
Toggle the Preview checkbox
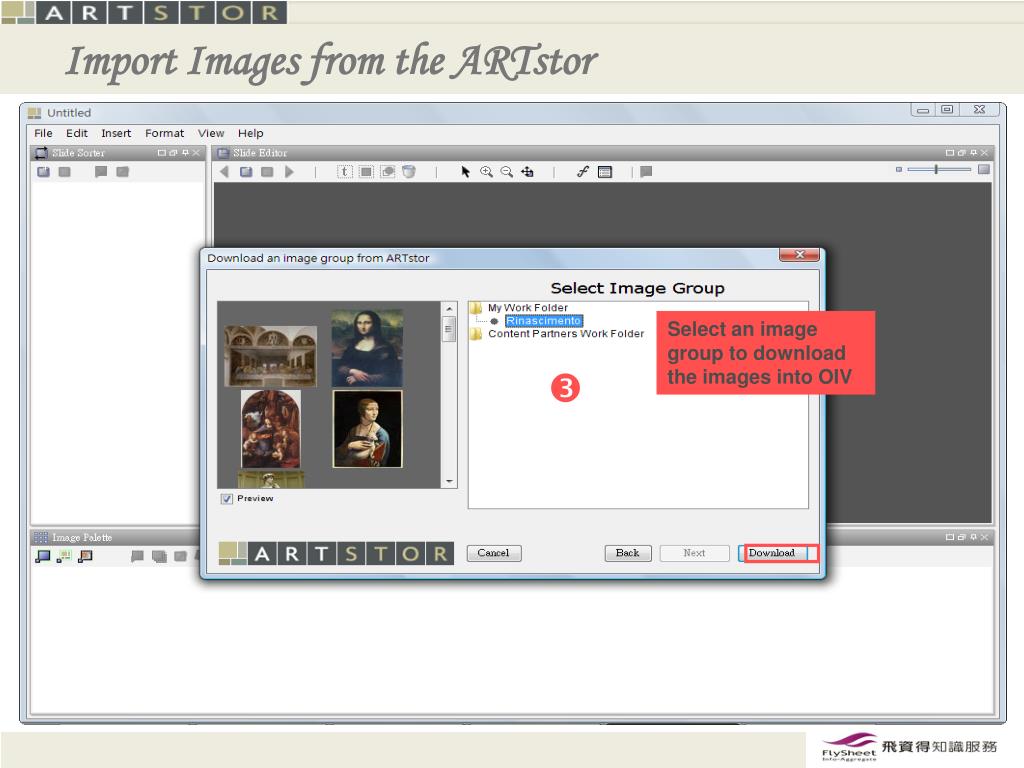227,499
